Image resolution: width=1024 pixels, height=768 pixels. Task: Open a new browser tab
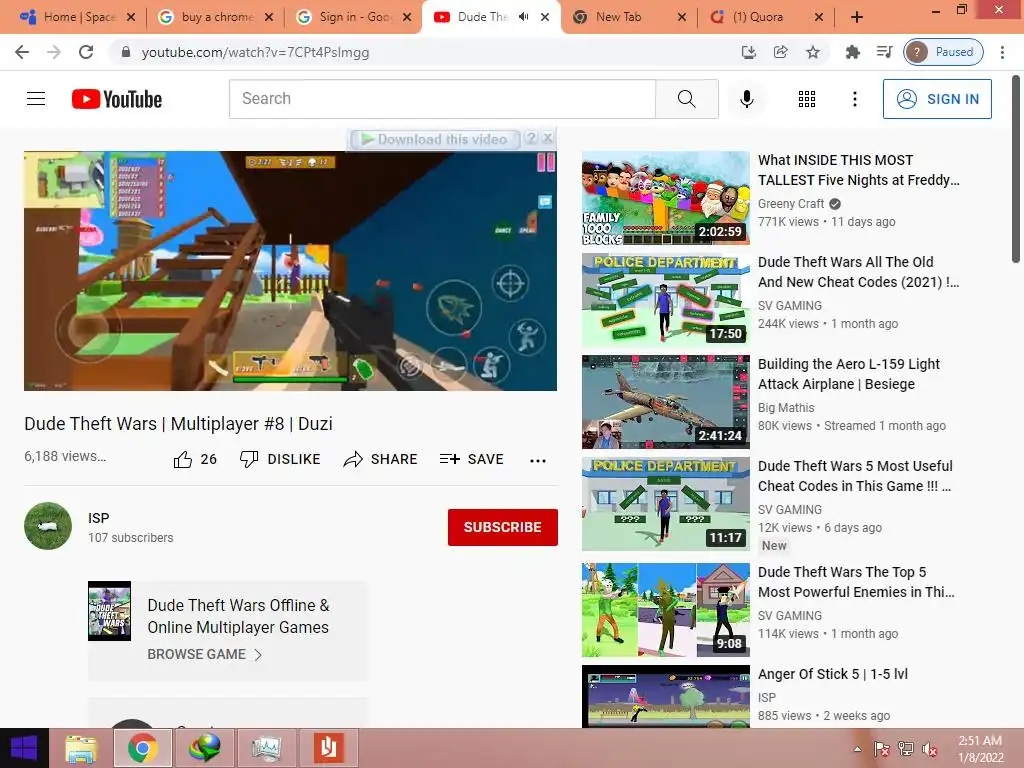pyautogui.click(x=857, y=18)
